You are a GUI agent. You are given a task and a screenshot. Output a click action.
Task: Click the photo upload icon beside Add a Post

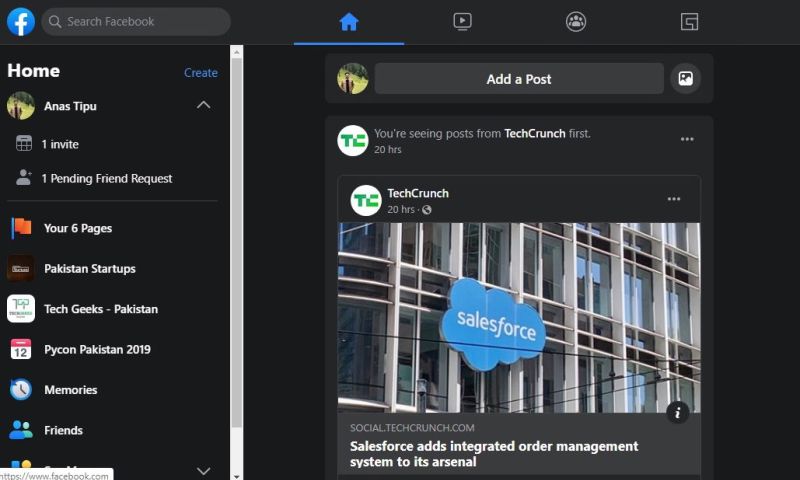click(685, 79)
